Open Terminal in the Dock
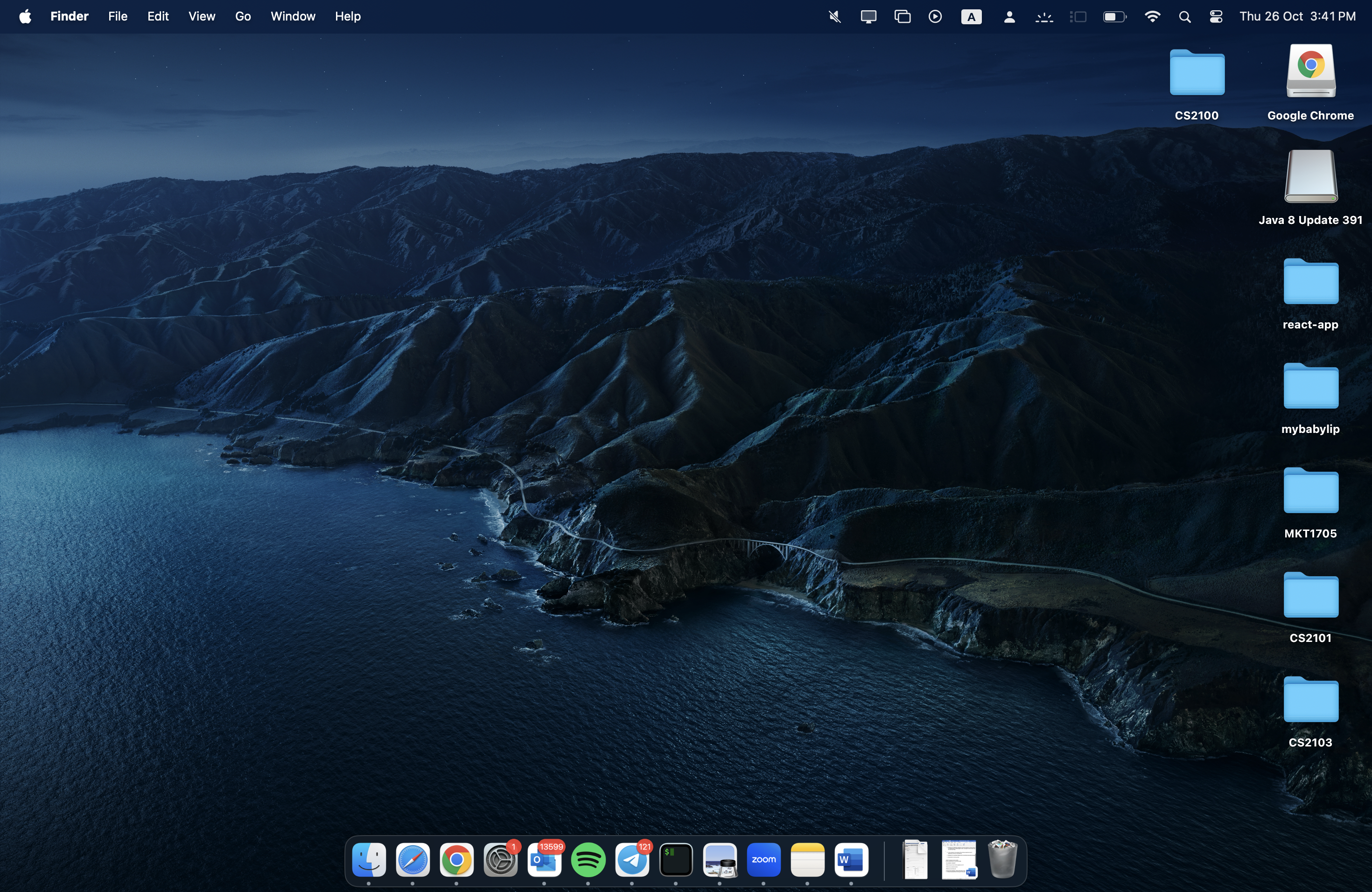1372x892 pixels. coord(676,860)
